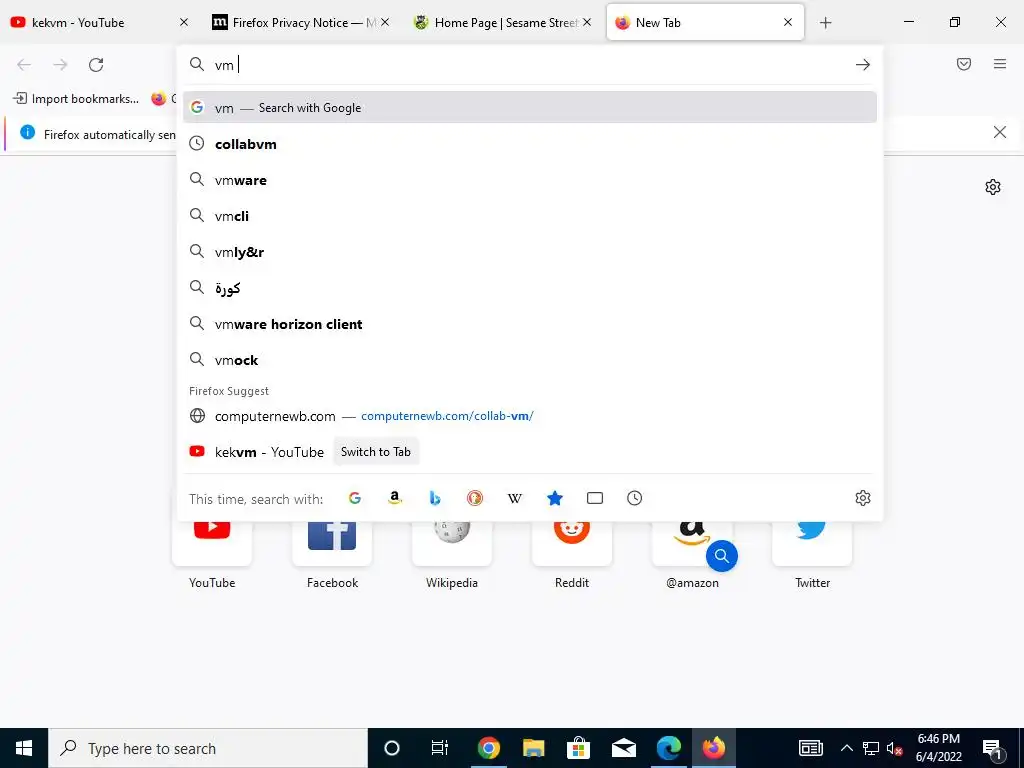
Task: Choose vmware horizon client suggestion
Action: (x=530, y=324)
